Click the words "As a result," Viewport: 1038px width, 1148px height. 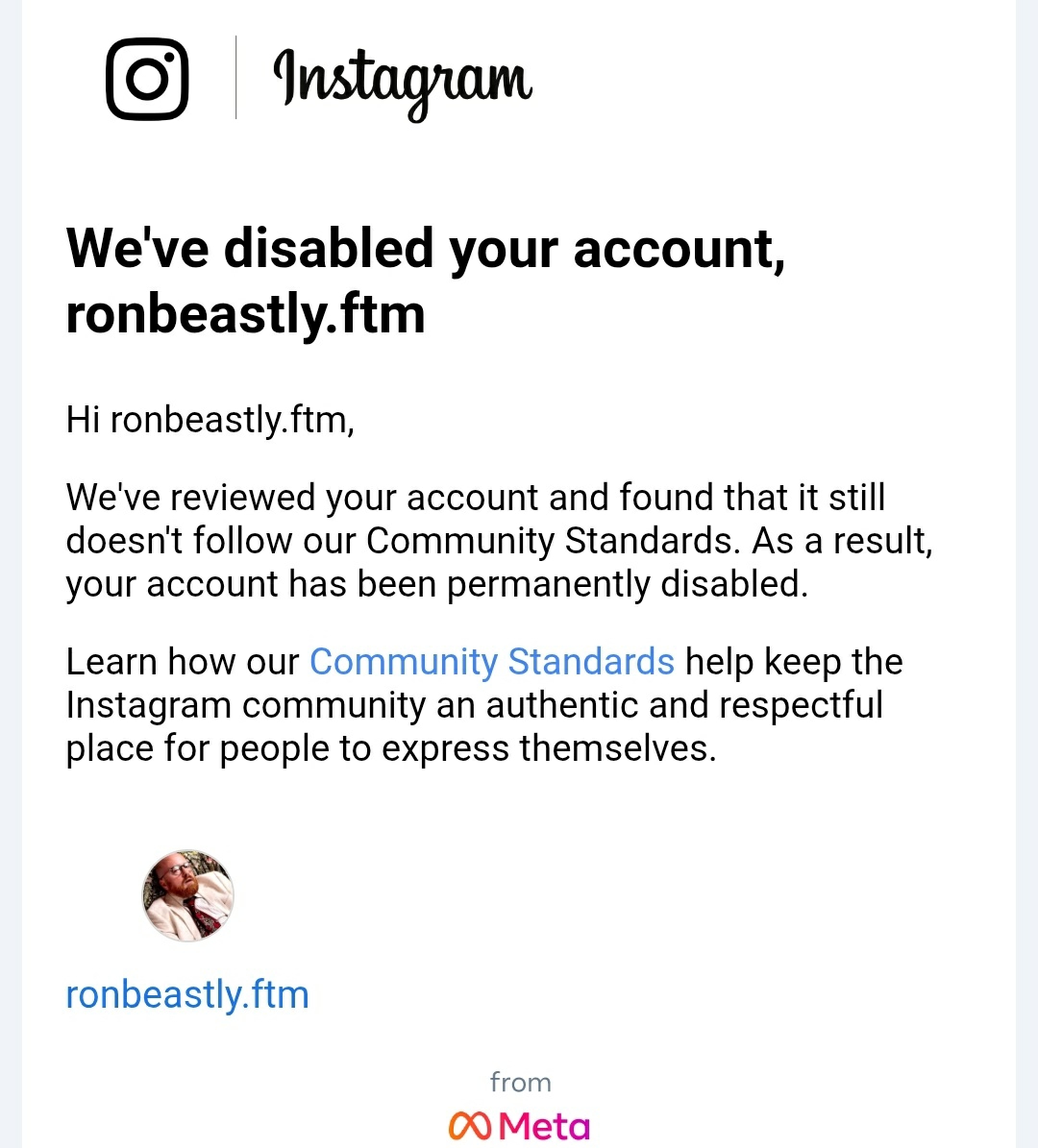(842, 541)
